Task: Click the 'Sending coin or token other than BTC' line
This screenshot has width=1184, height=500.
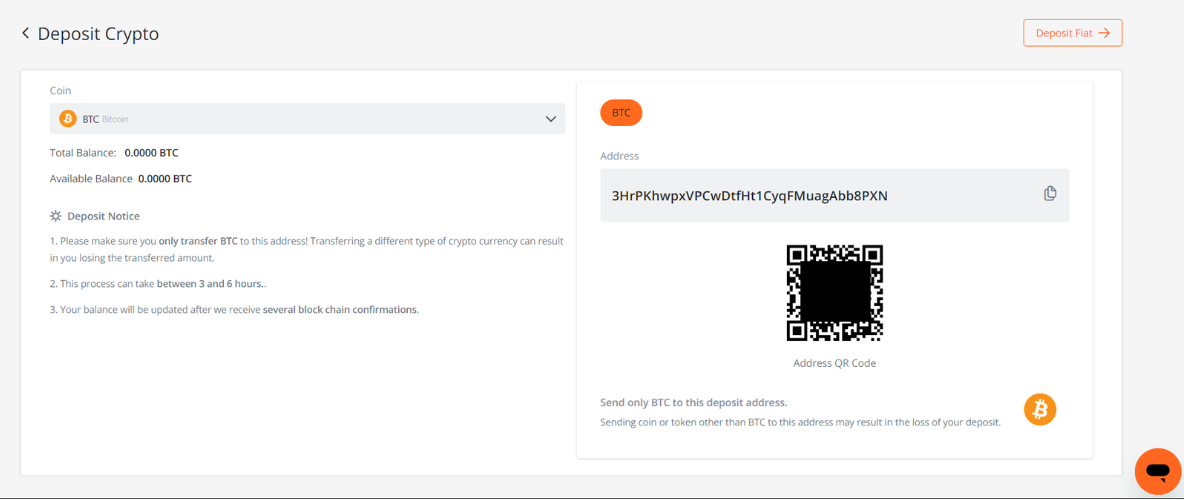Action: (x=800, y=422)
